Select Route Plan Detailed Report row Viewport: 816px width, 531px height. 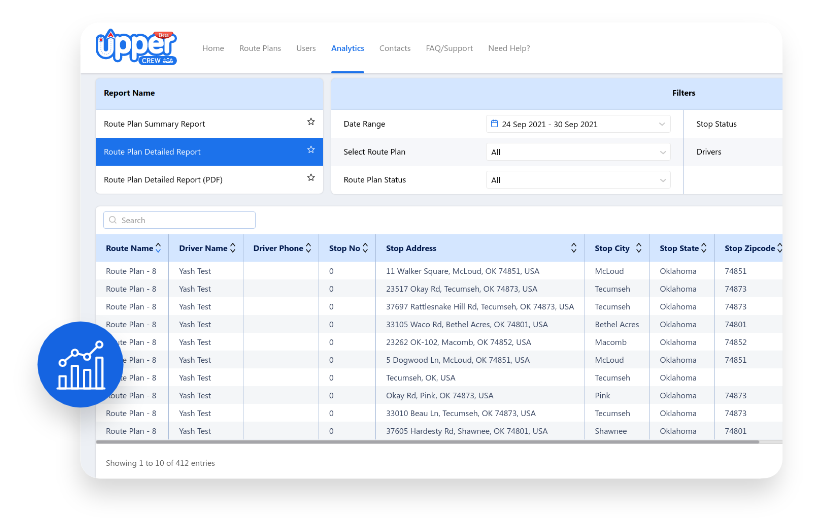209,152
